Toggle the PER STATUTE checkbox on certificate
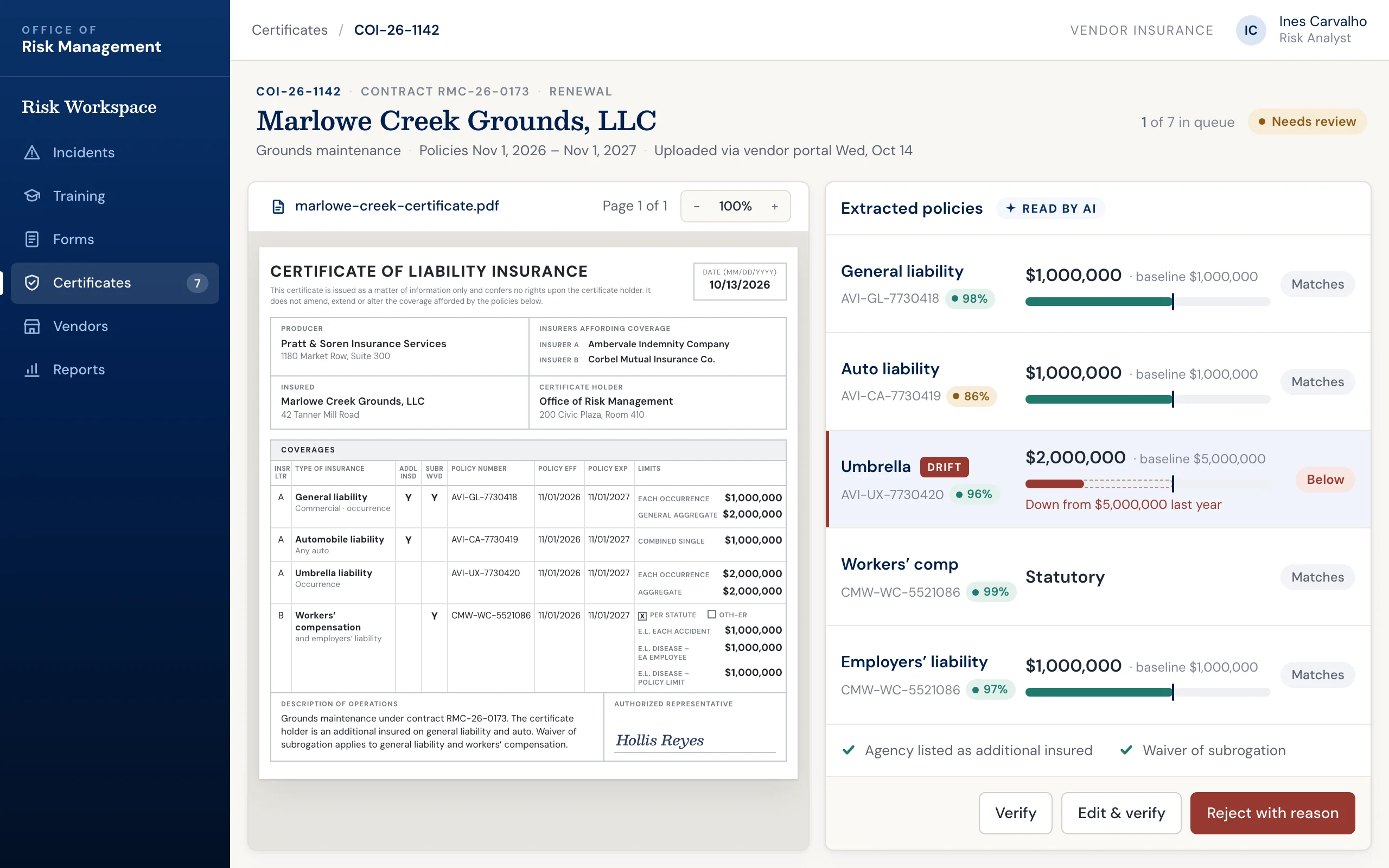 pos(642,616)
